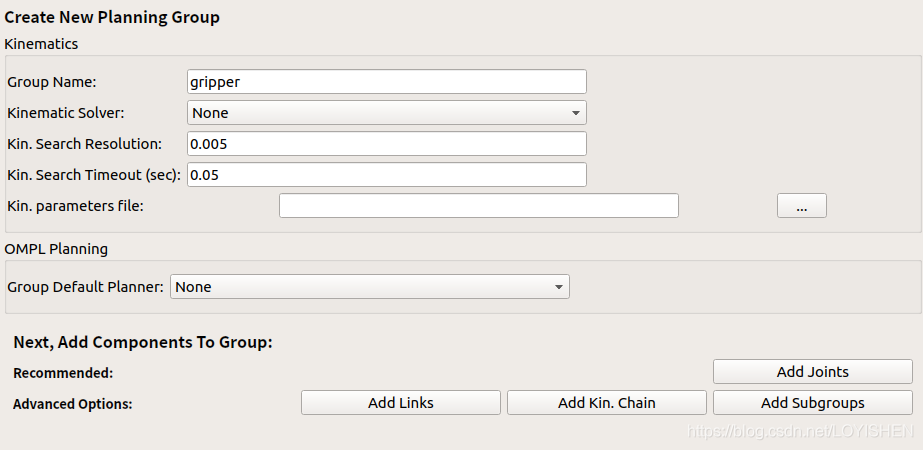Click the 'Kinematic Solver:' label
The image size is (923, 450).
66,113
